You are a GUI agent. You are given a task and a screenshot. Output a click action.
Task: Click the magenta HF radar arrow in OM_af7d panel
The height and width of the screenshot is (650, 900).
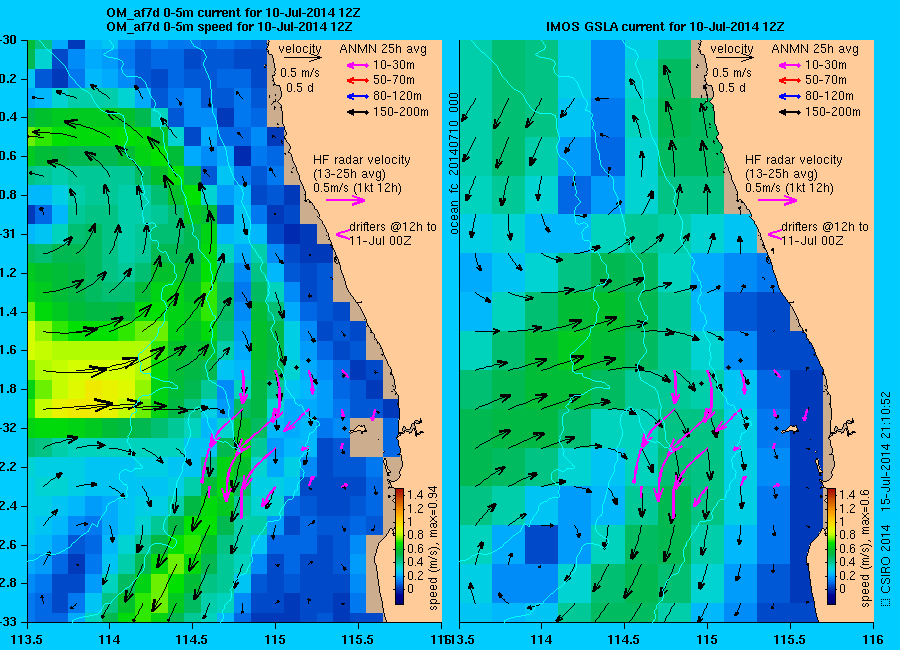coord(346,200)
